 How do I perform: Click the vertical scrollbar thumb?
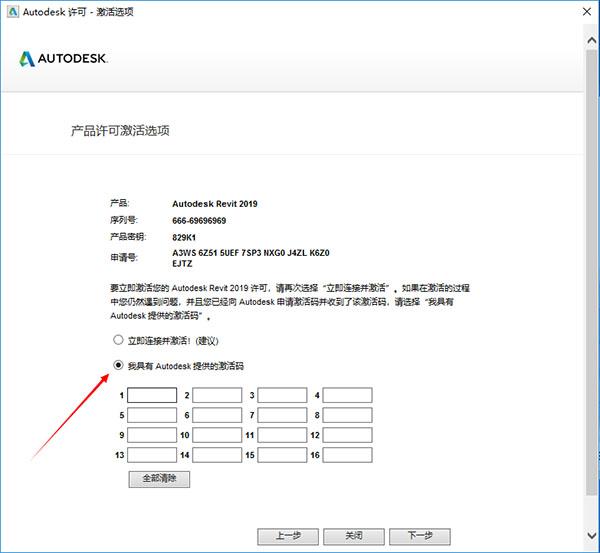(x=592, y=272)
